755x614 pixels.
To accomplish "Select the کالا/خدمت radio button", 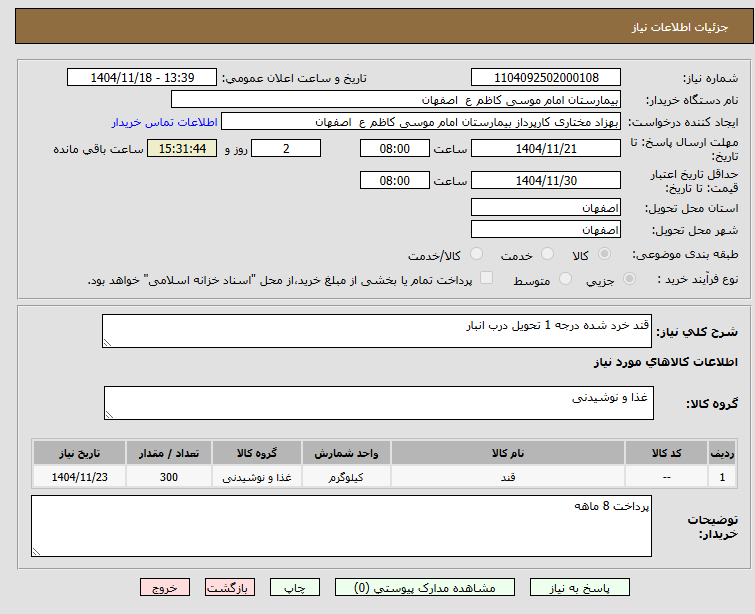I will (x=476, y=254).
